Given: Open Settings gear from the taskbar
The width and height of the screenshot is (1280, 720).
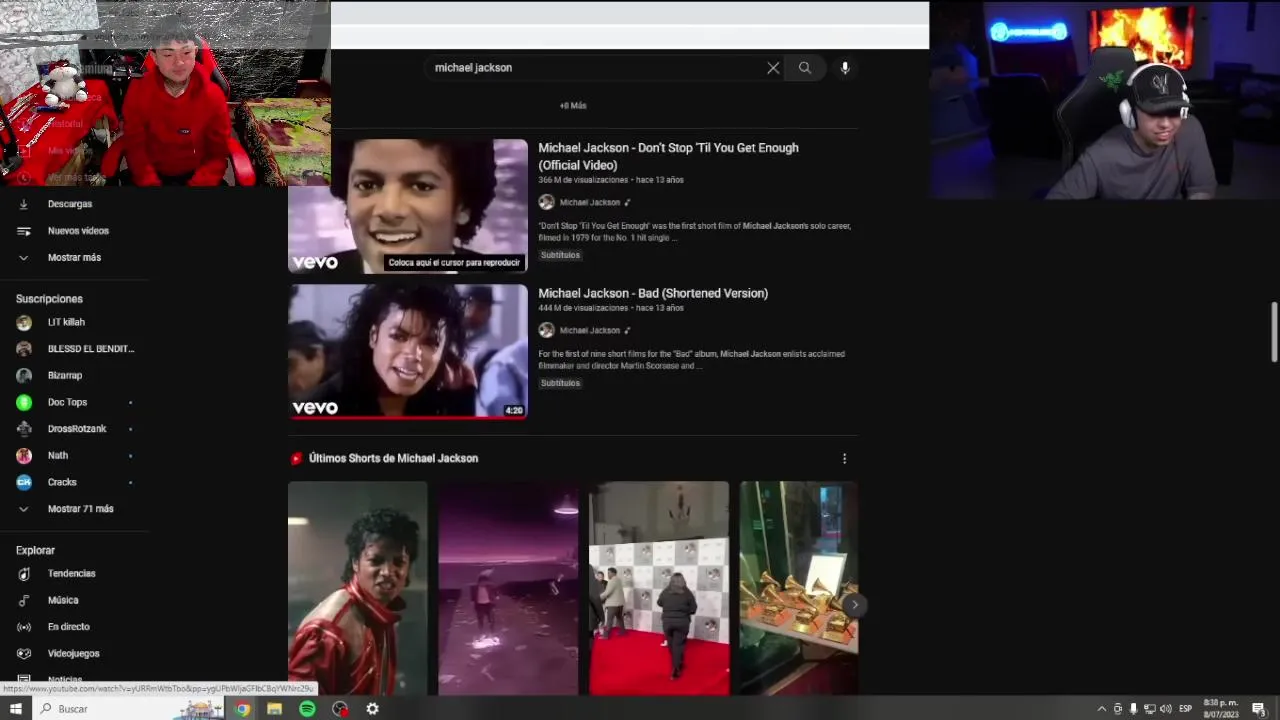Looking at the screenshot, I should pos(372,709).
